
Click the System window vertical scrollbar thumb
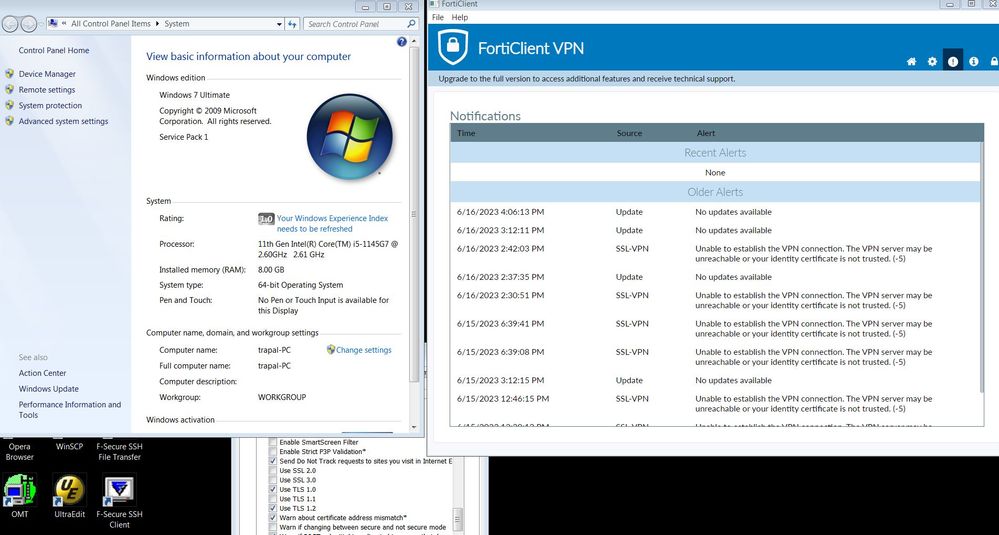(x=414, y=213)
